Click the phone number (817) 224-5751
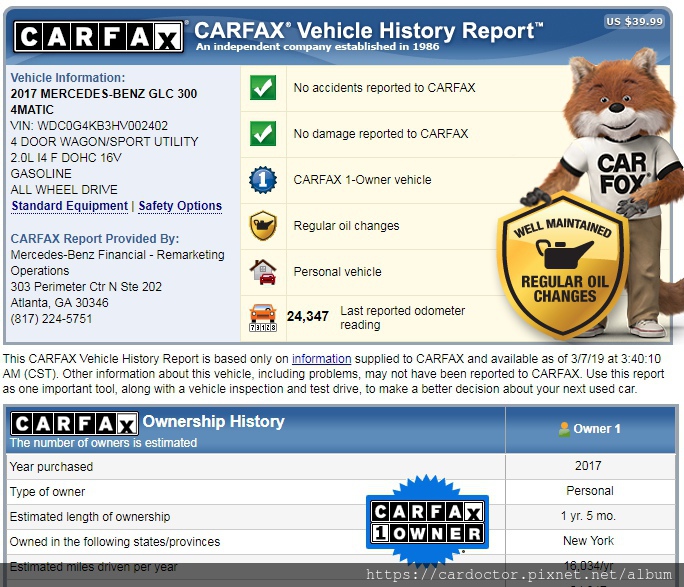 pyautogui.click(x=51, y=319)
